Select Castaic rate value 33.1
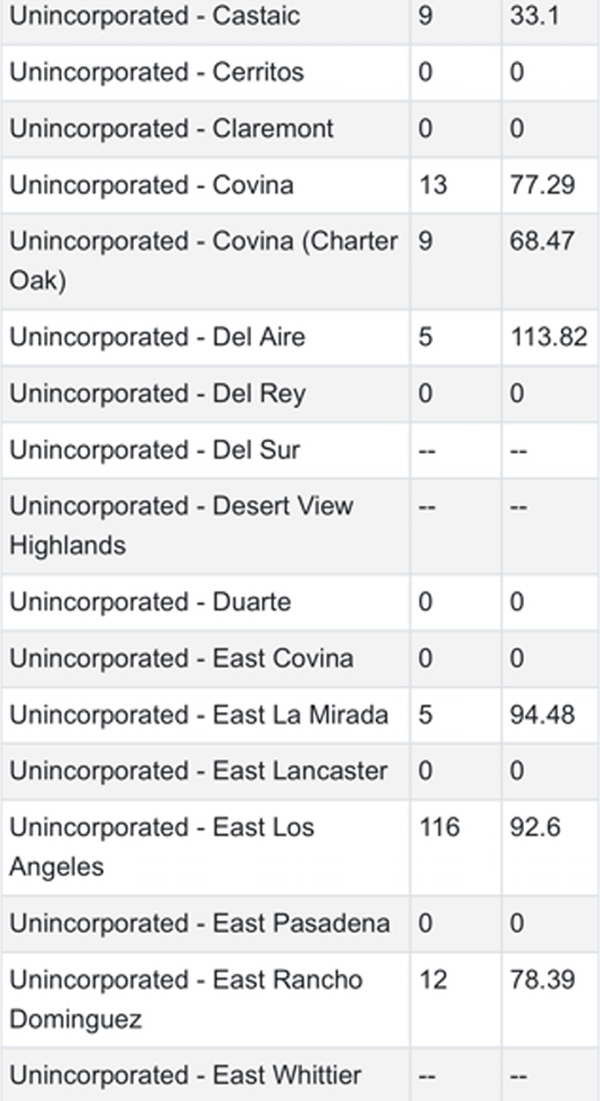Viewport: 600px width, 1101px height. pos(535,15)
